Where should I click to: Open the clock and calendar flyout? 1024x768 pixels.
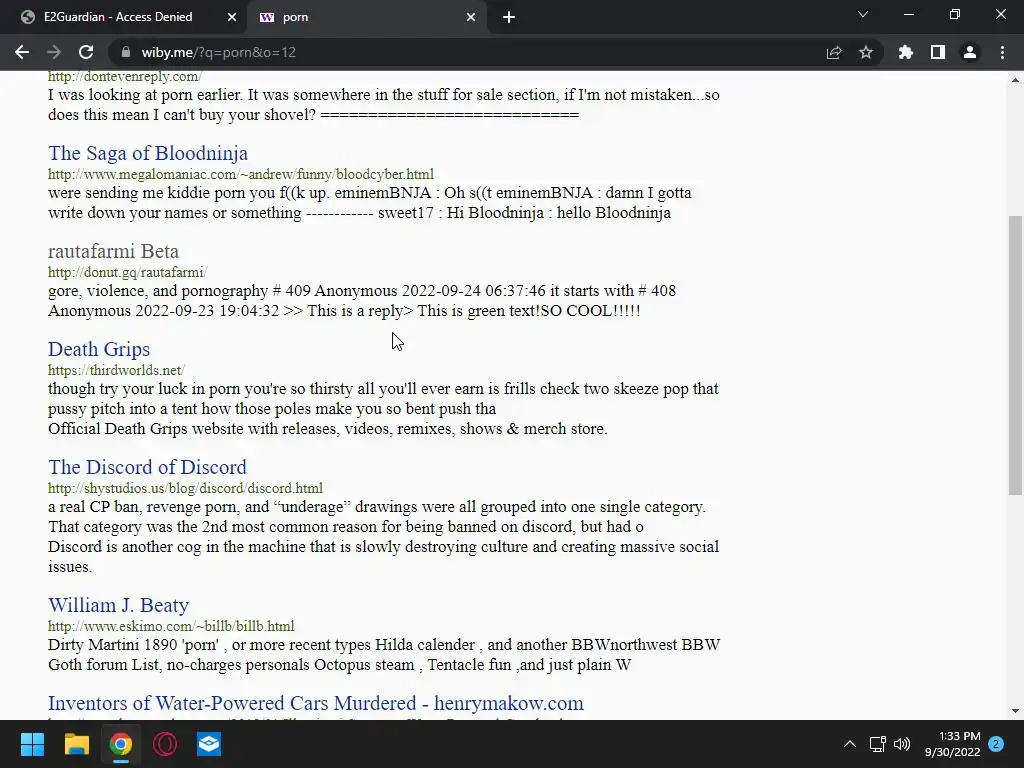[952, 744]
